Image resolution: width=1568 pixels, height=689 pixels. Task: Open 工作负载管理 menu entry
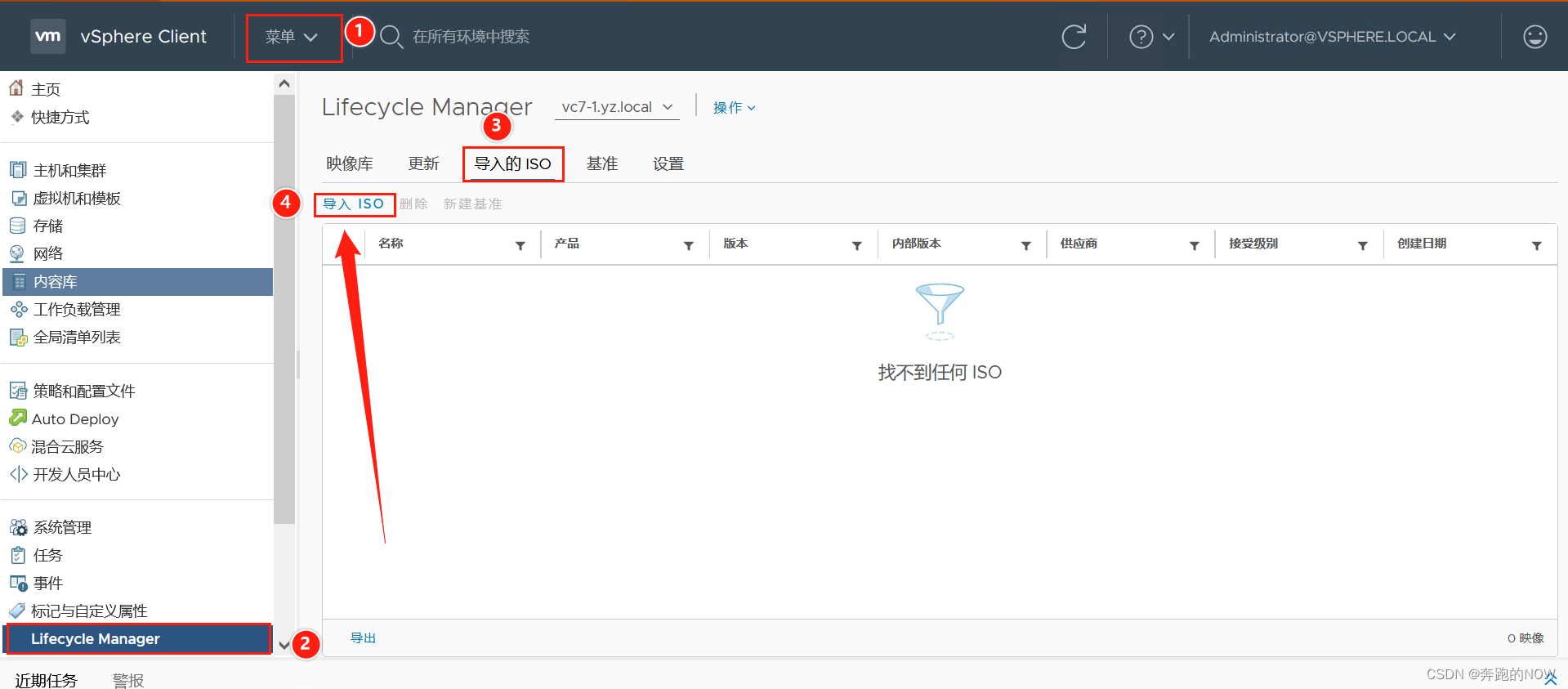click(x=77, y=309)
